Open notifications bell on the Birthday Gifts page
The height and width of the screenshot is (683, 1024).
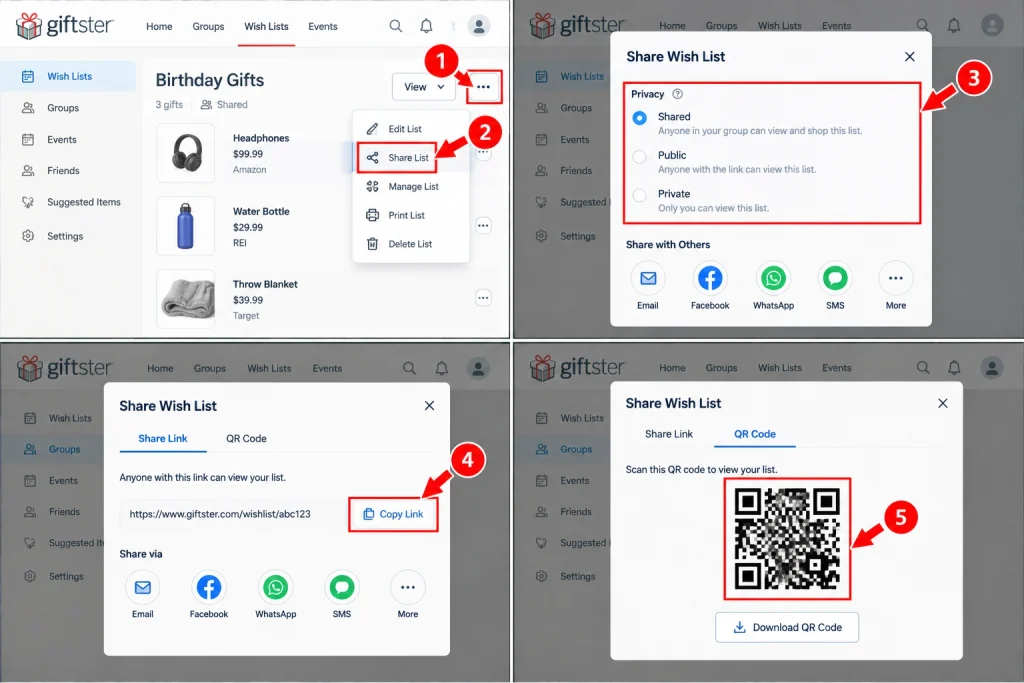(426, 26)
